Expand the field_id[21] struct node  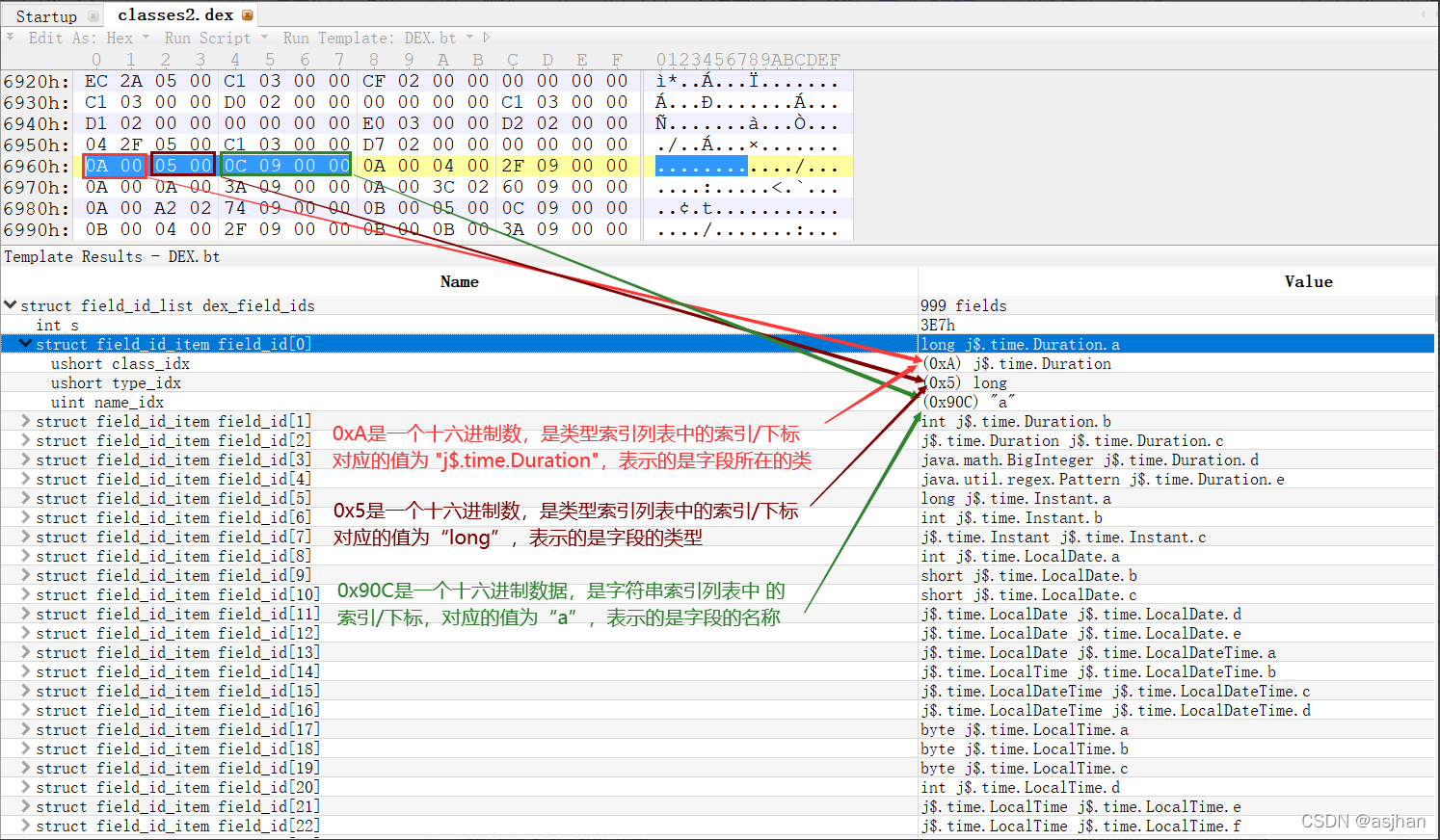click(x=26, y=806)
